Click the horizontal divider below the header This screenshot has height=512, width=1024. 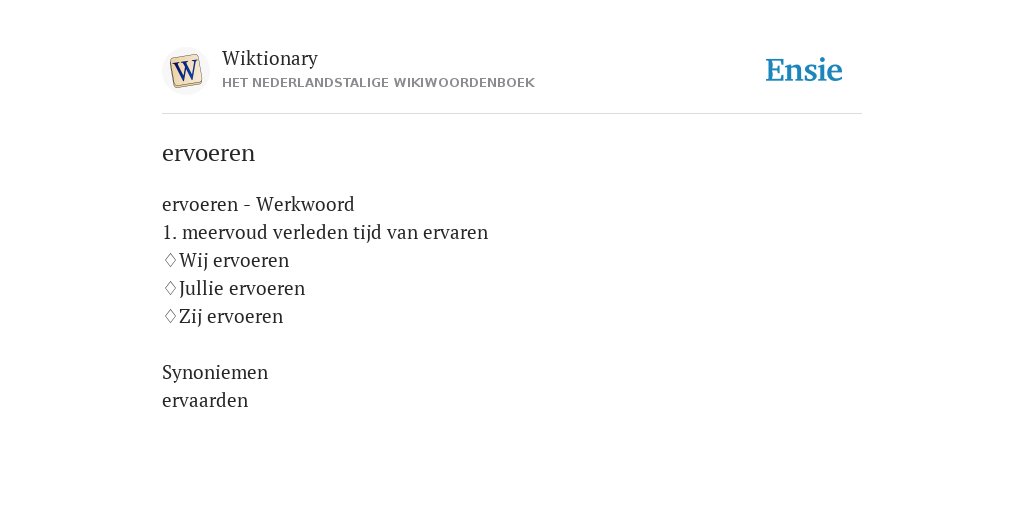[512, 114]
